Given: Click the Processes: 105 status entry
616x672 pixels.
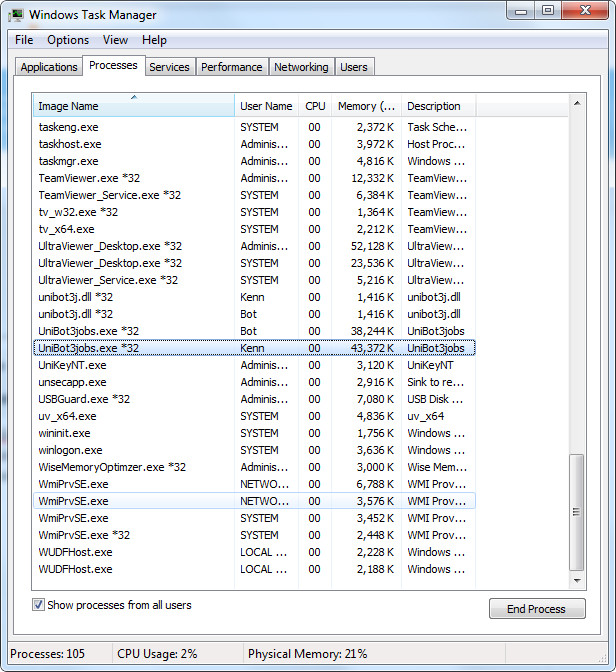Looking at the screenshot, I should 48,654.
